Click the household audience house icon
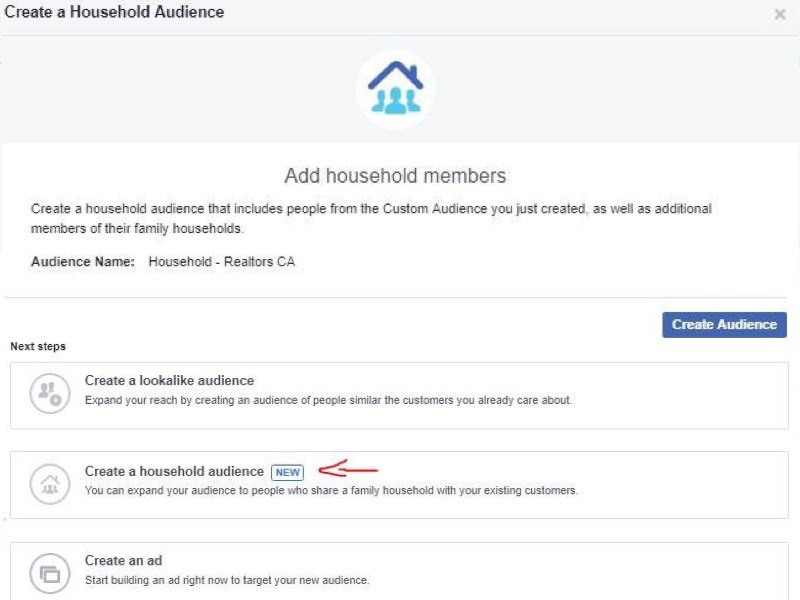Screen dimensions: 800x600 click(49, 484)
